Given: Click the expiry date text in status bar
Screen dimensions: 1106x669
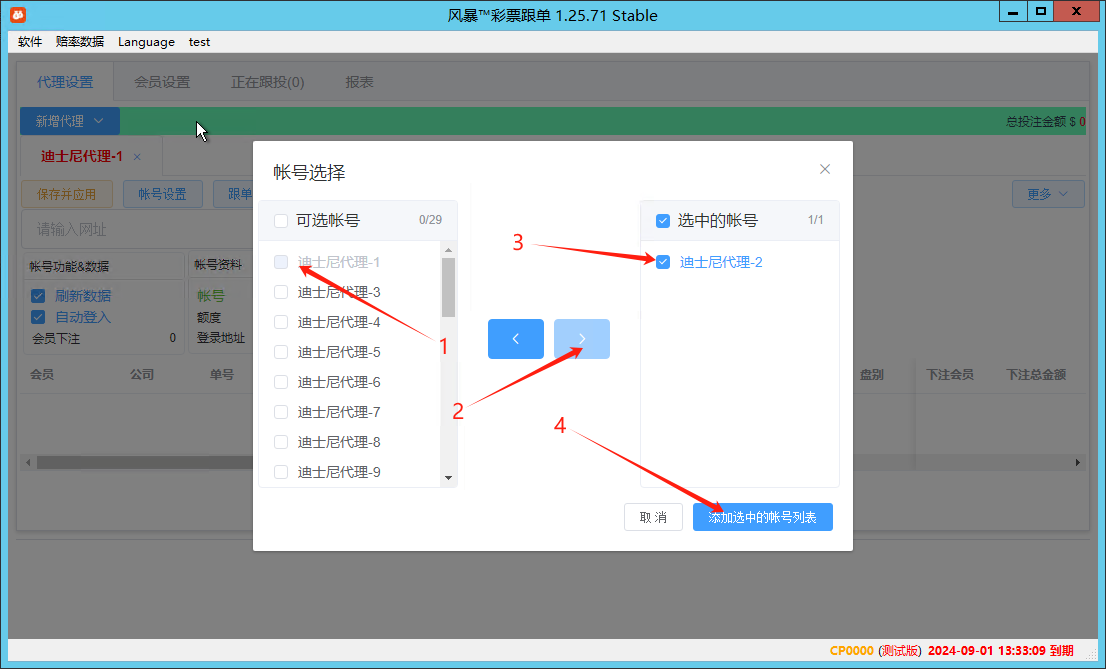Looking at the screenshot, I should pos(1000,651).
